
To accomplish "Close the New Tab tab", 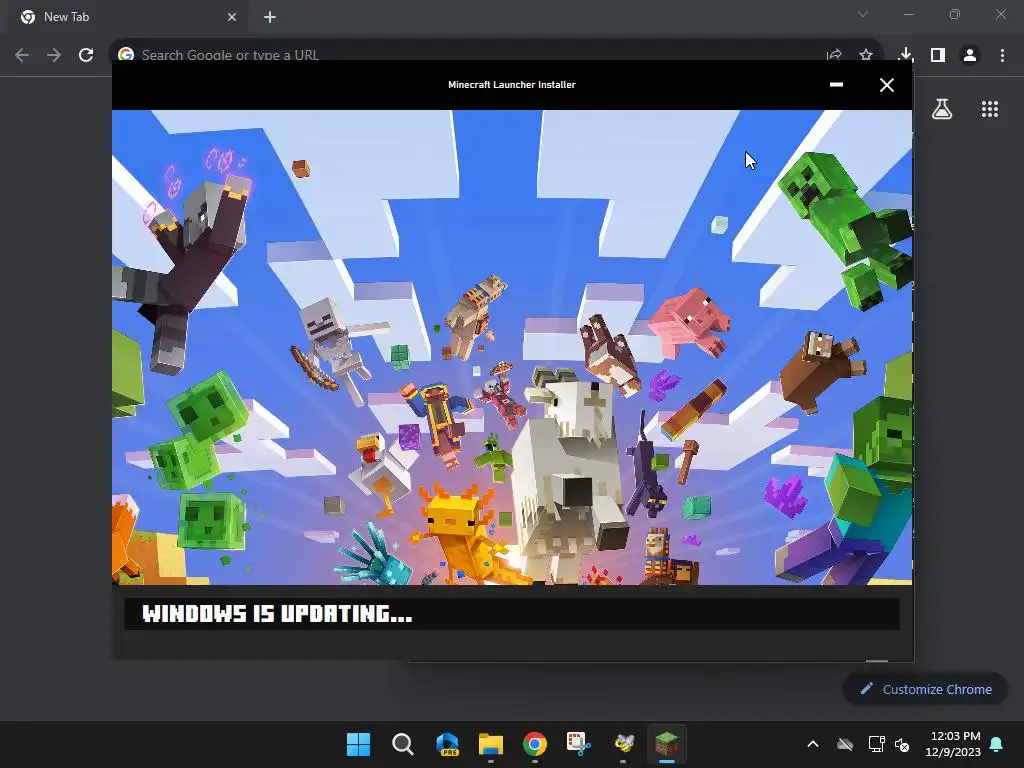I will pos(232,17).
